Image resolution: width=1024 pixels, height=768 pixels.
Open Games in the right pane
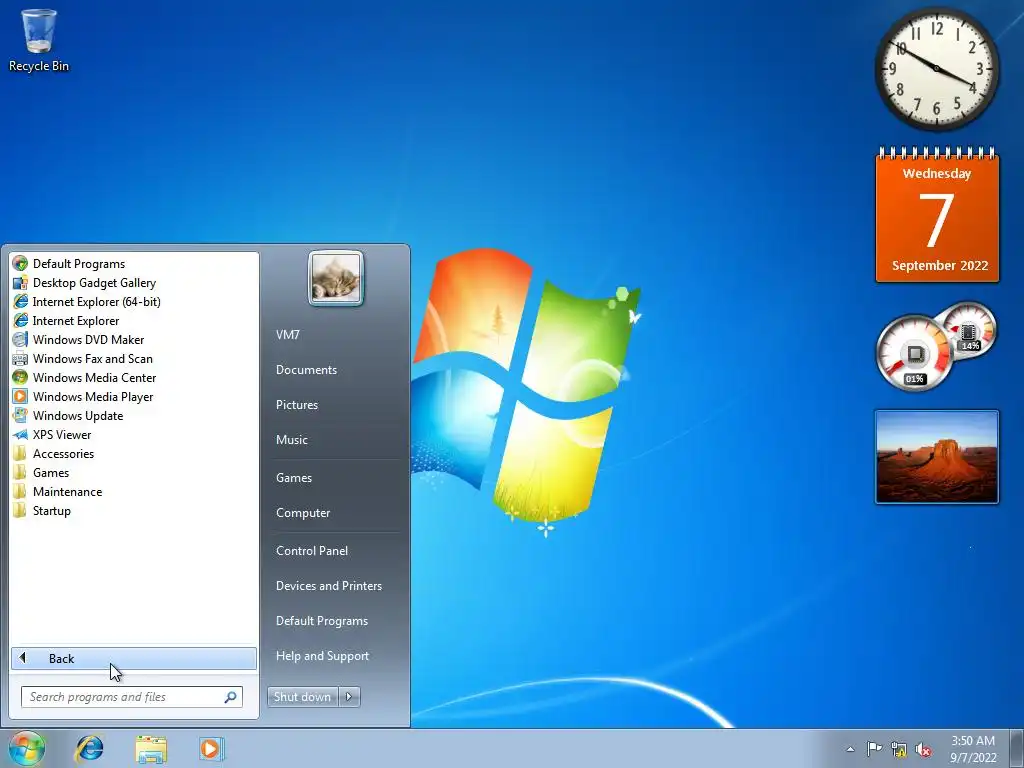coord(294,478)
